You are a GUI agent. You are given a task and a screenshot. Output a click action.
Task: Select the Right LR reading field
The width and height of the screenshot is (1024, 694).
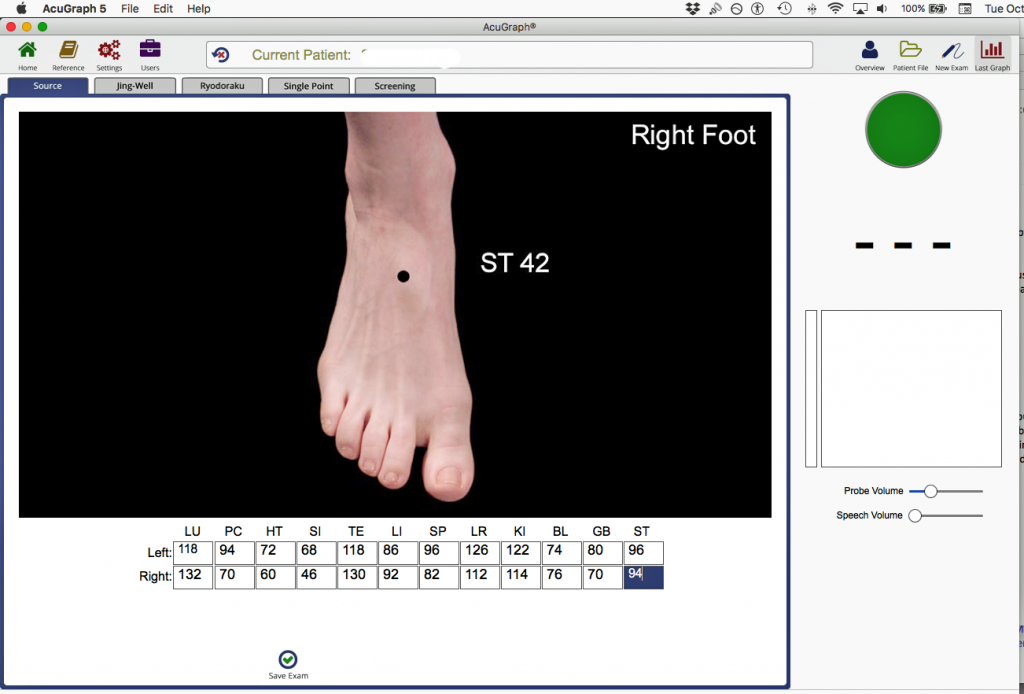(480, 577)
